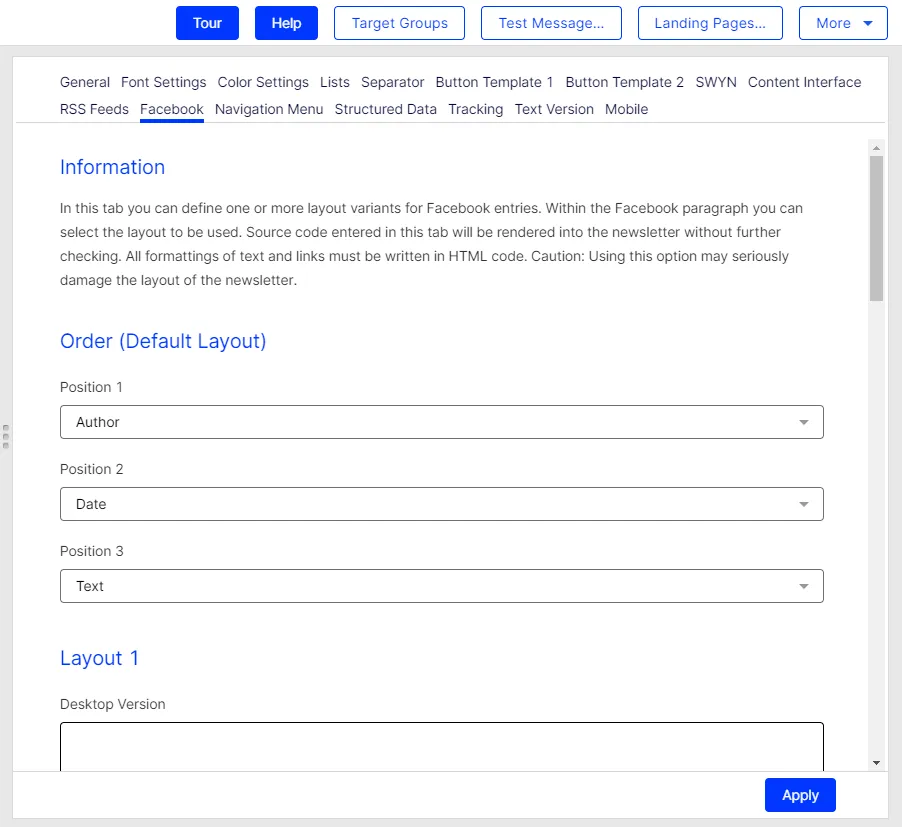Go to Structured Data tab
Viewport: 902px width, 827px height.
385,109
